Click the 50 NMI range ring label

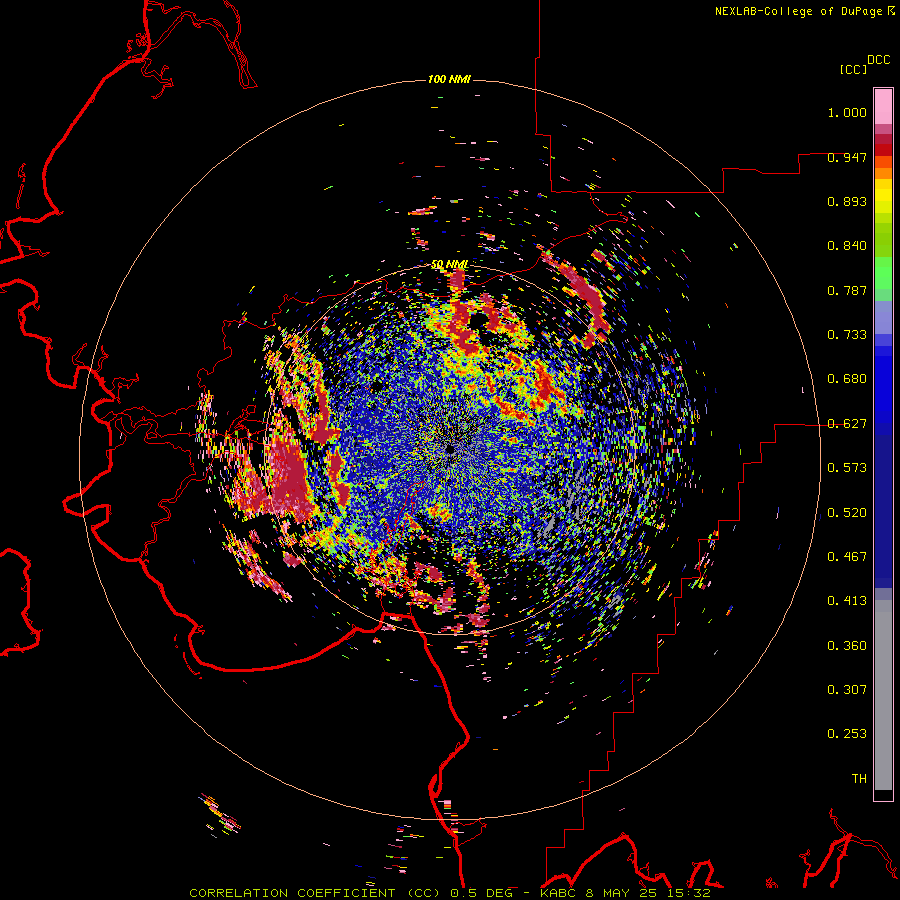[x=449, y=265]
